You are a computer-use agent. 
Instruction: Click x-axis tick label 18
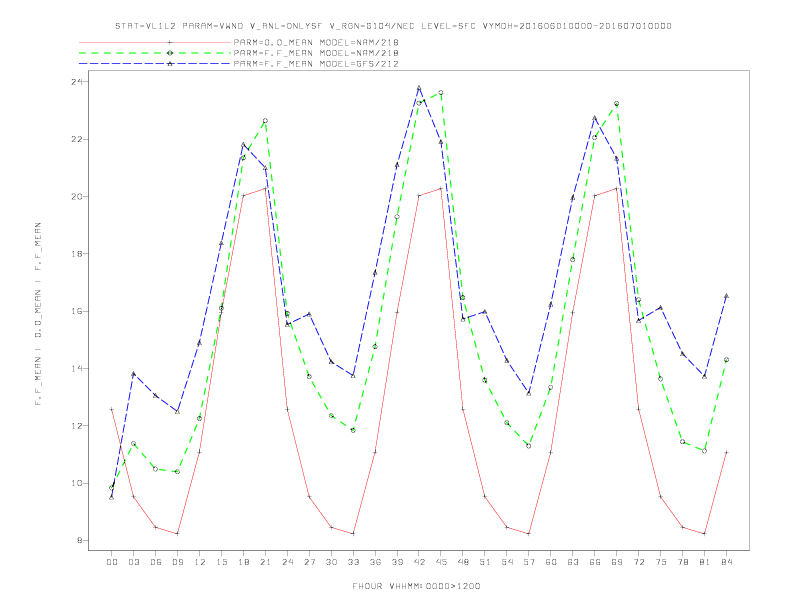coord(243,562)
